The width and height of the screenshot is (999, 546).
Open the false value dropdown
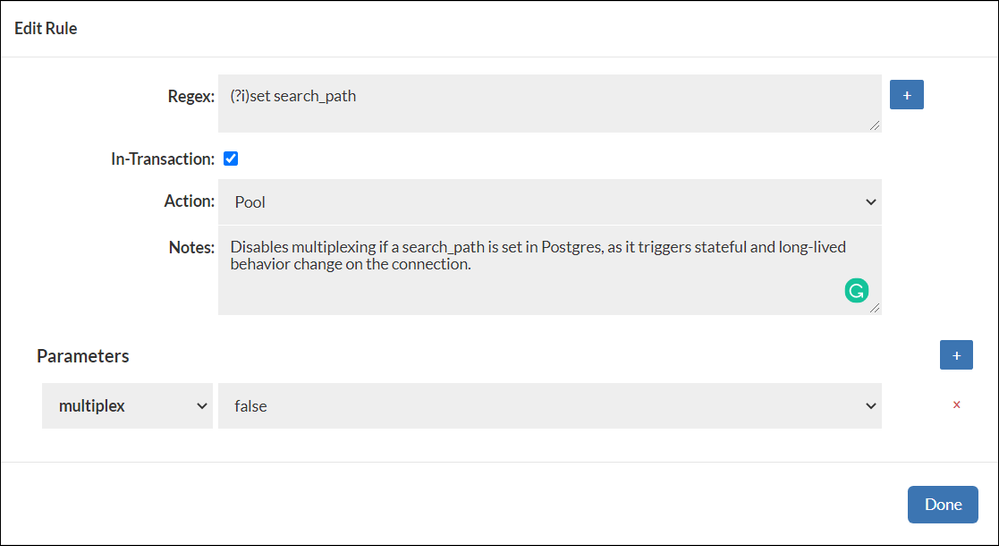550,406
